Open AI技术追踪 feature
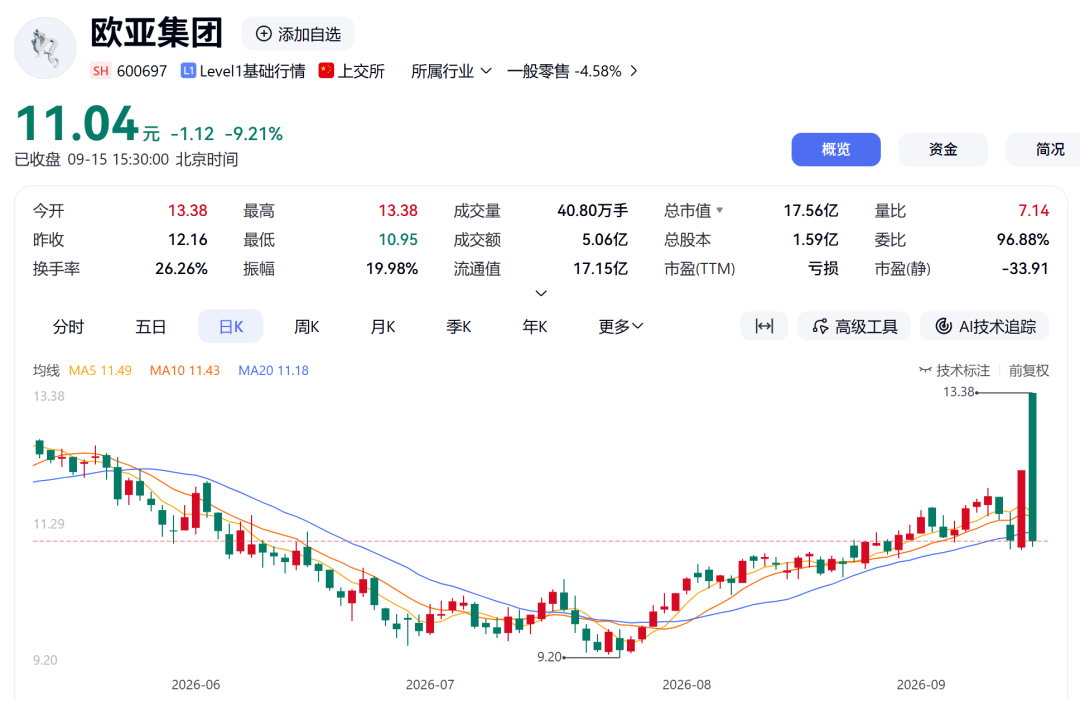 985,326
